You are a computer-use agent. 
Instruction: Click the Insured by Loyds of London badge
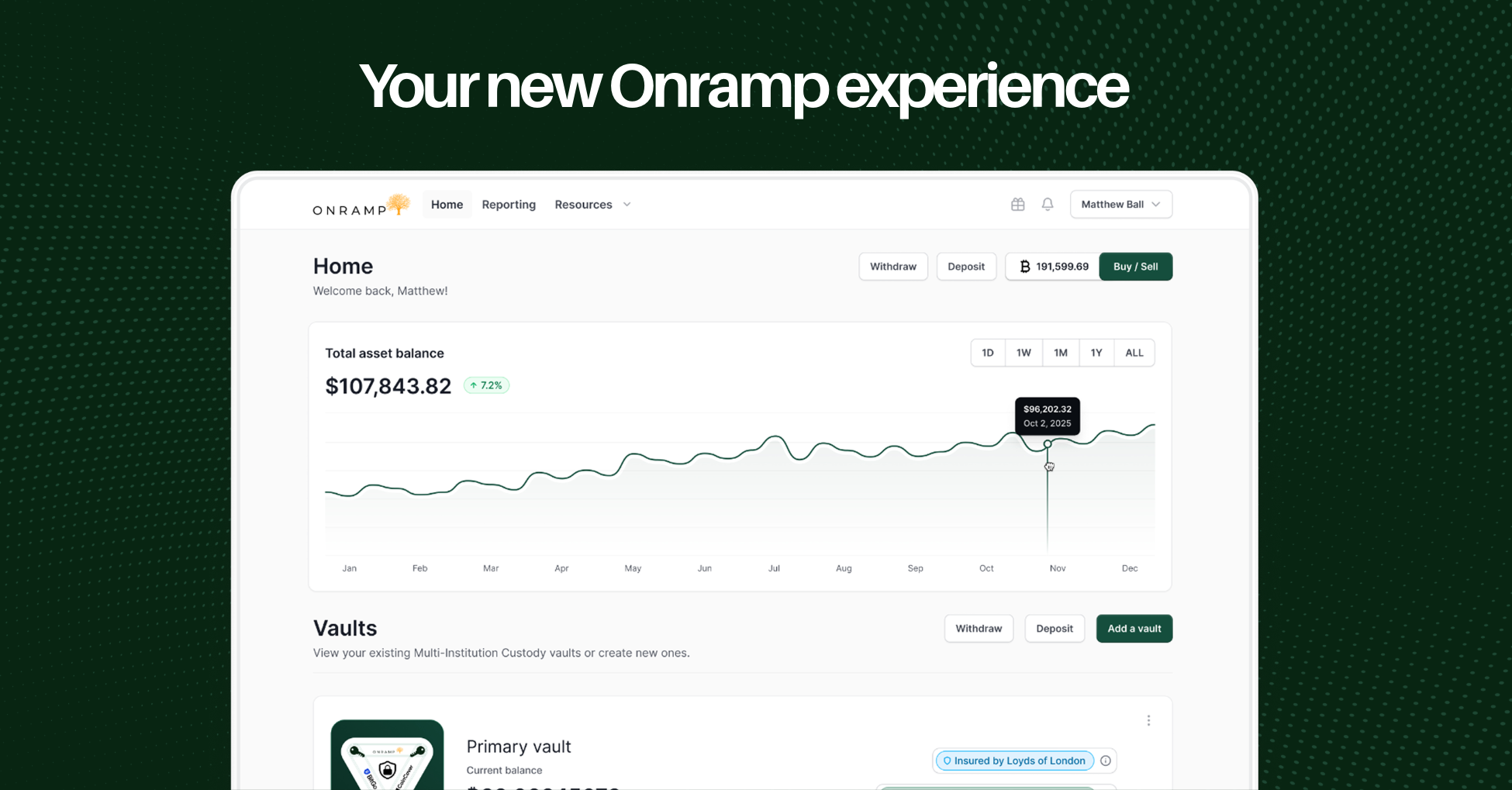tap(1015, 761)
